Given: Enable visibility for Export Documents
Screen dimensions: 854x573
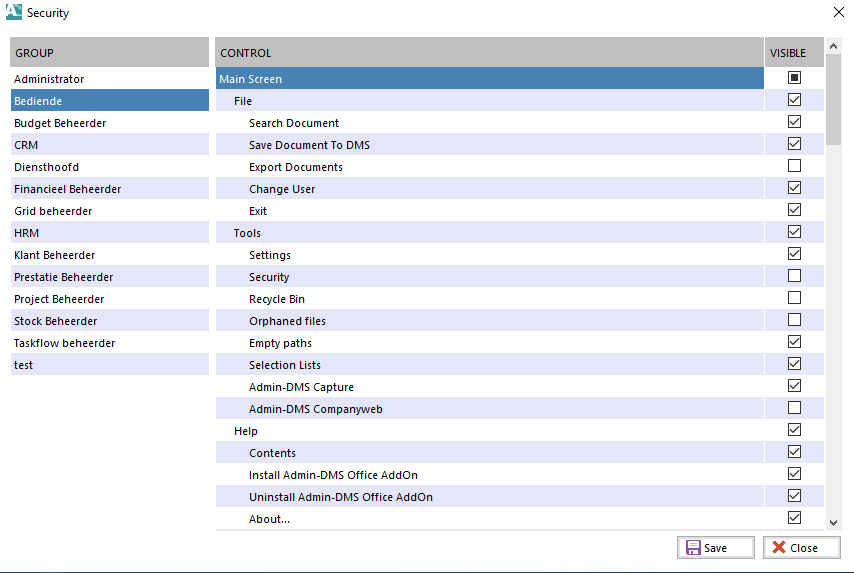Looking at the screenshot, I should [794, 166].
